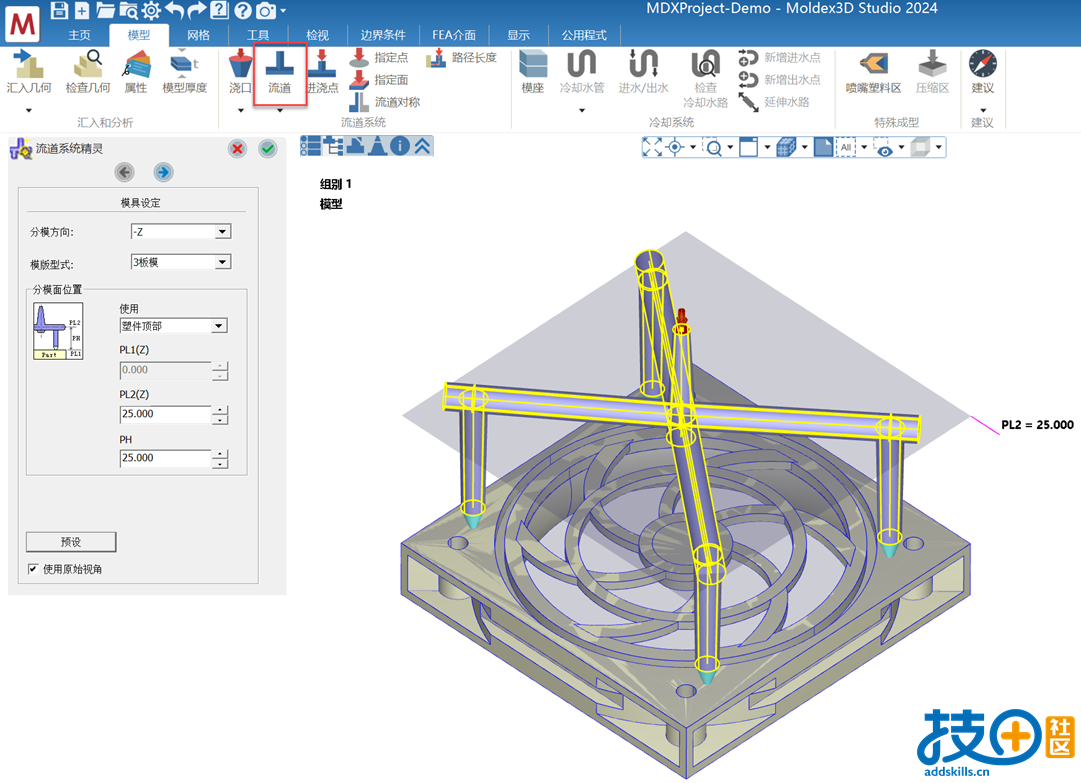Image resolution: width=1081 pixels, height=783 pixels.
Task: Open the 属性 attributes tool
Action: 136,71
